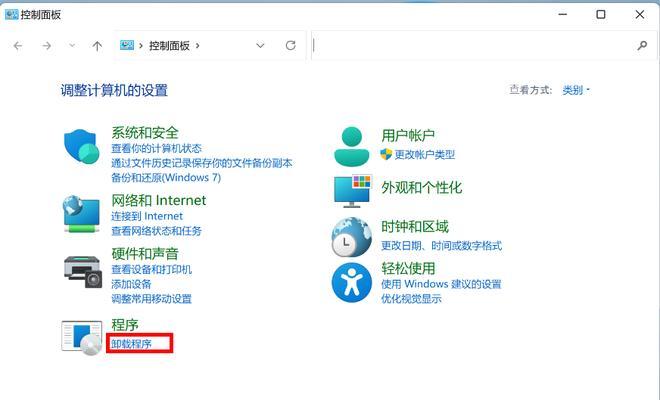This screenshot has height=400, width=660.
Task: Expand the chevron before 控制面板 in breadcrumb
Action: [141, 45]
